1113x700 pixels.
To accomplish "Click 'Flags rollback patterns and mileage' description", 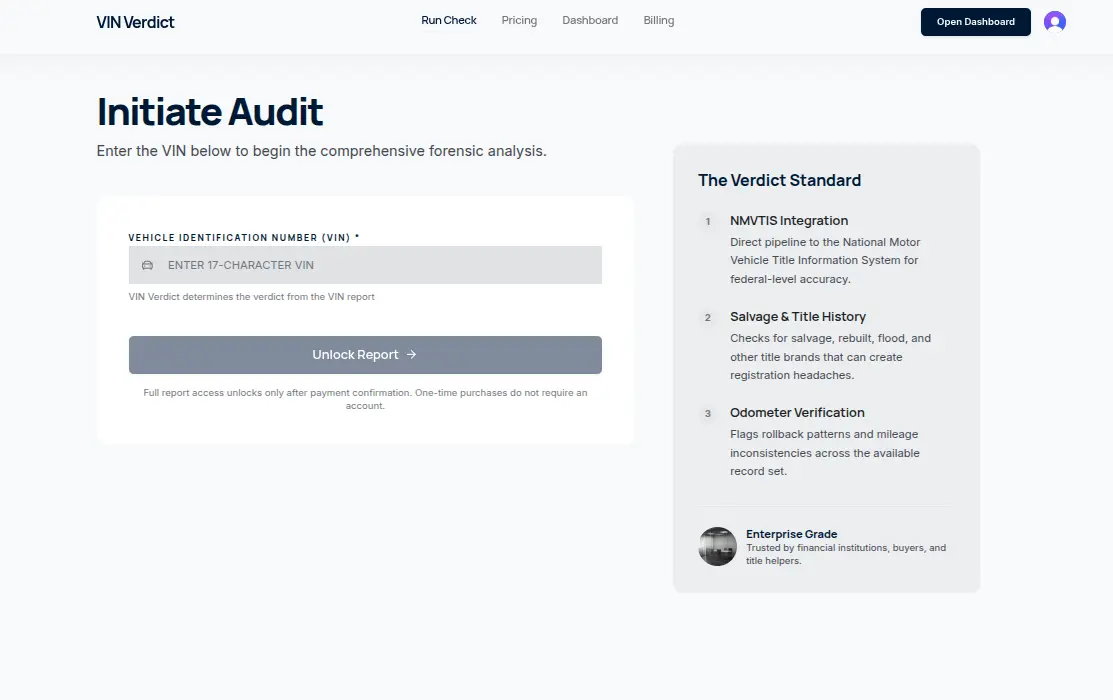I will [x=825, y=452].
